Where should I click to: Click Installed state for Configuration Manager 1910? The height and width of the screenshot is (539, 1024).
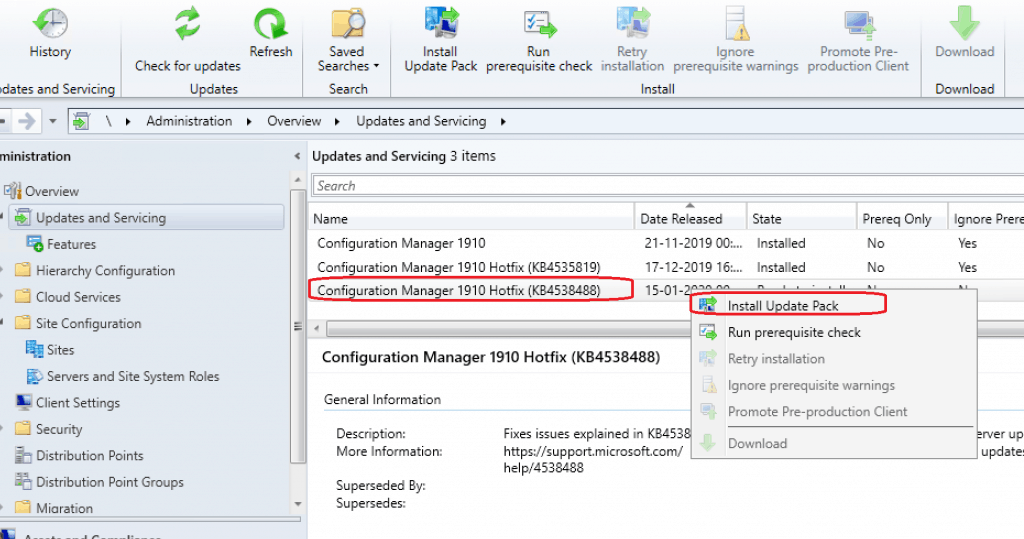[x=781, y=243]
